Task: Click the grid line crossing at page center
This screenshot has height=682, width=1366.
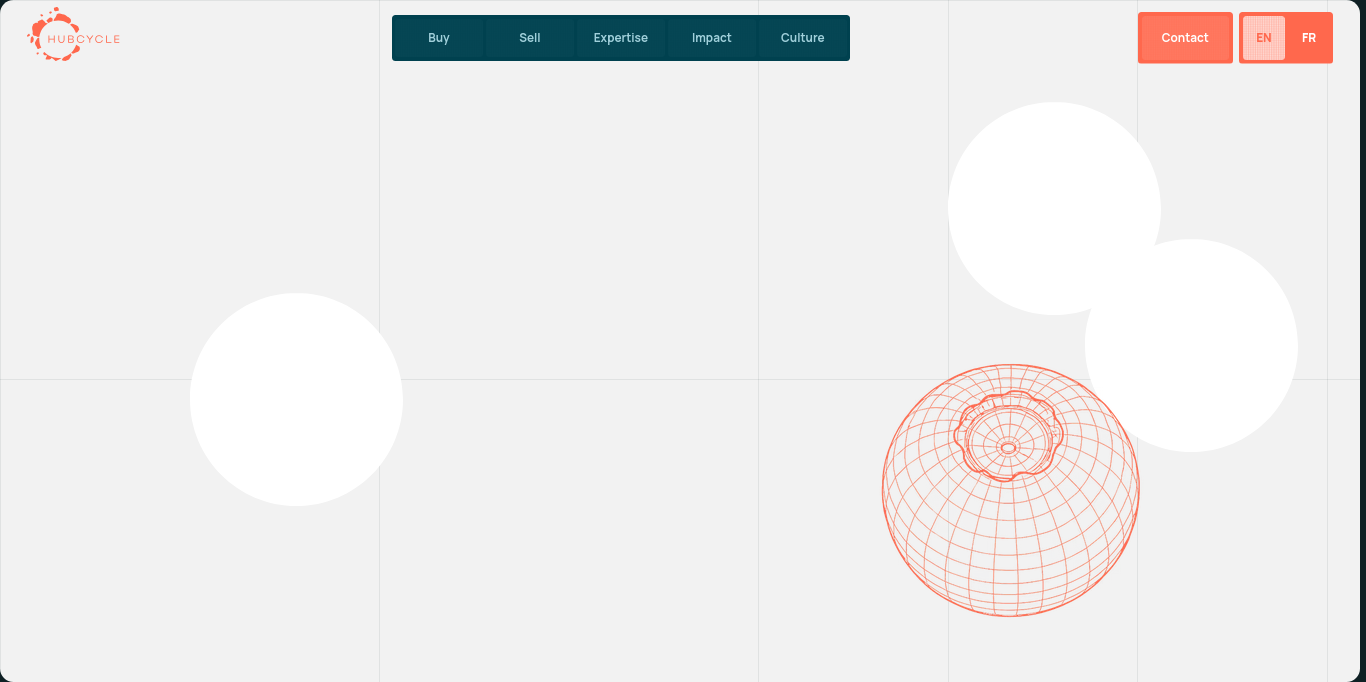Action: [x=758, y=380]
